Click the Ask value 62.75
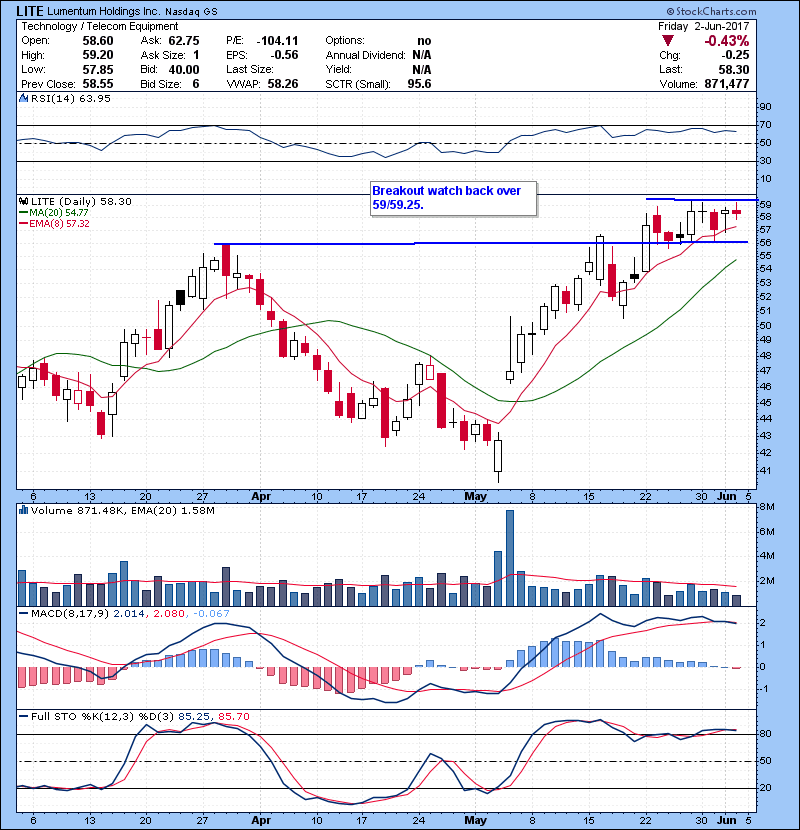The image size is (800, 830). [x=184, y=41]
